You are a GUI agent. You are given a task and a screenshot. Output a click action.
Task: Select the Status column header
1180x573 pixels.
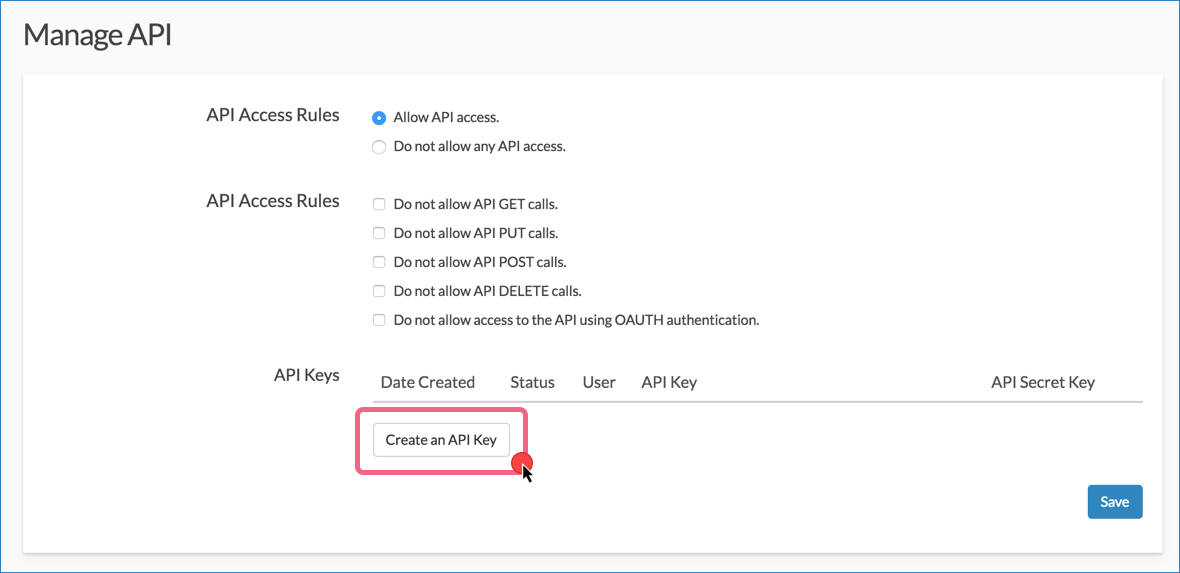coord(532,383)
